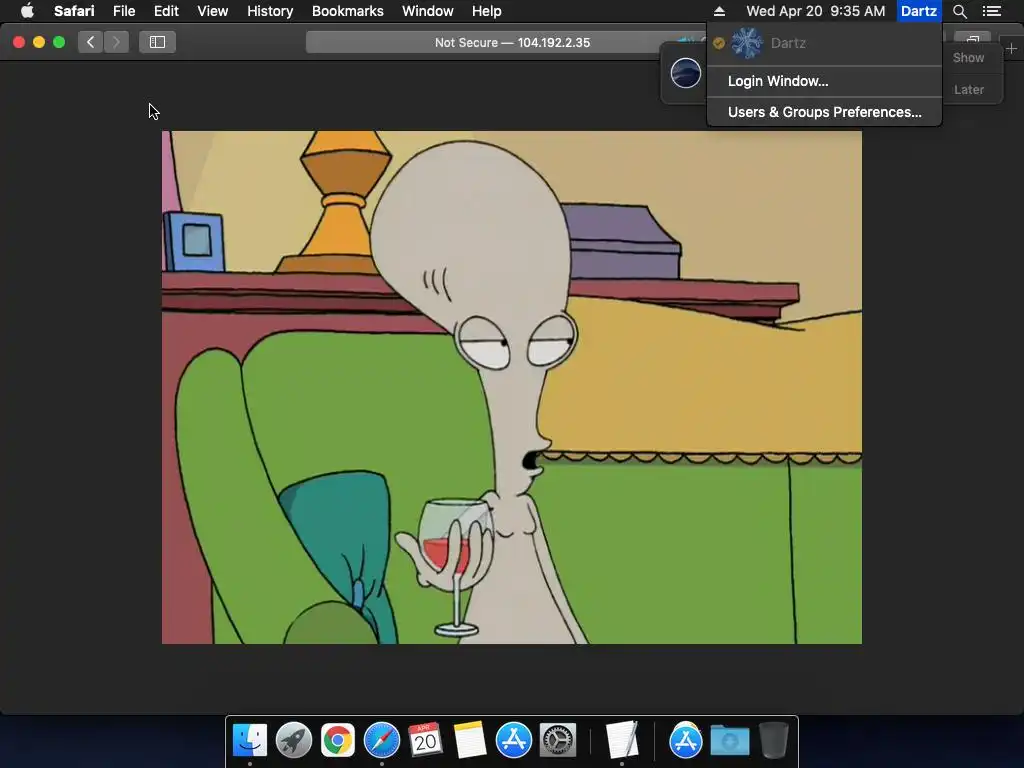Open the View menu

212,11
